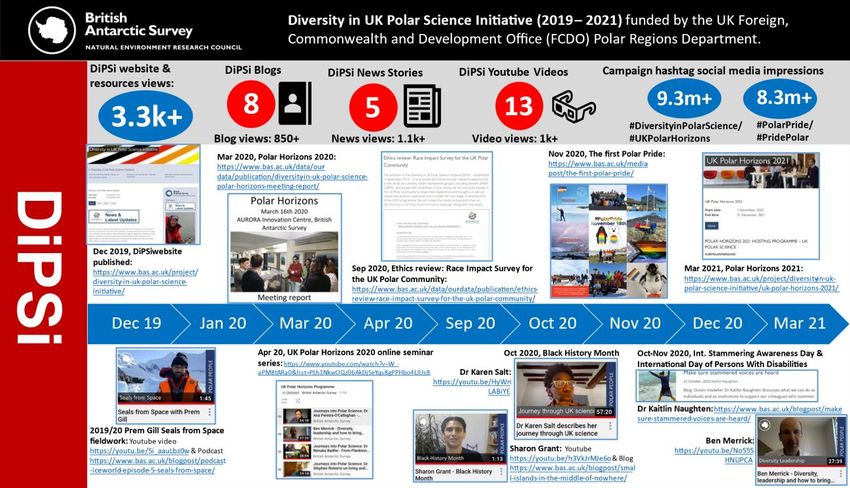Click the blue 8.3m+ impressions oval
The image size is (850, 488).
[780, 98]
